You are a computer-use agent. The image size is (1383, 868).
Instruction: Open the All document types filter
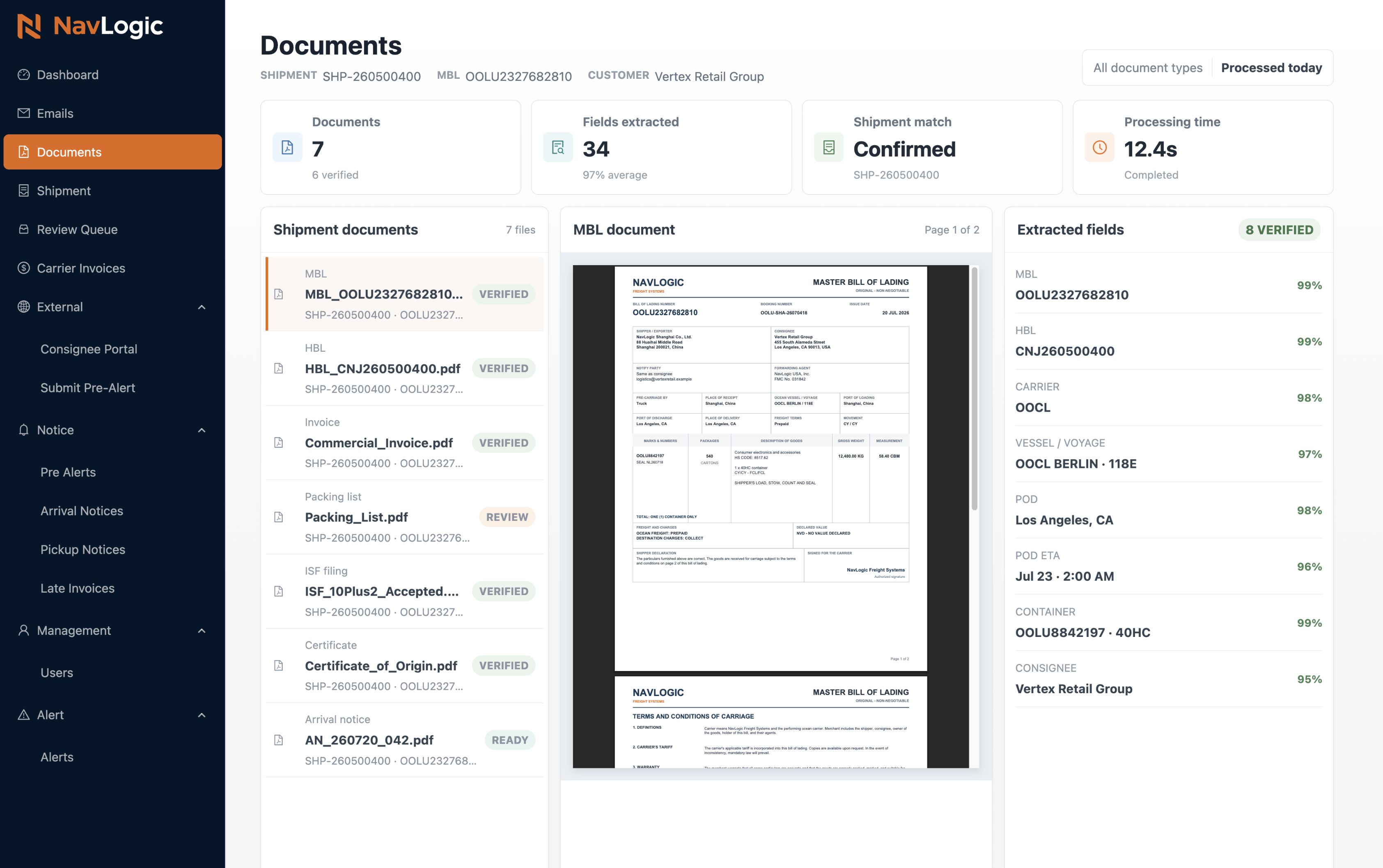[x=1148, y=68]
